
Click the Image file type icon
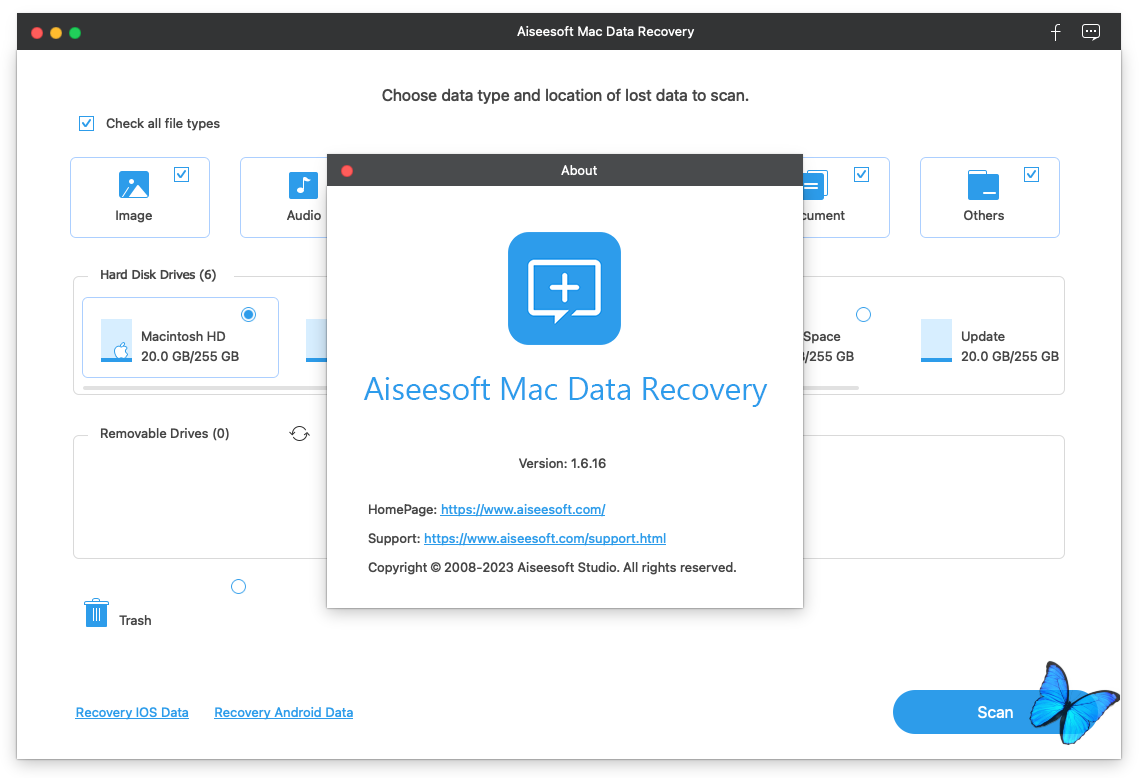(134, 185)
